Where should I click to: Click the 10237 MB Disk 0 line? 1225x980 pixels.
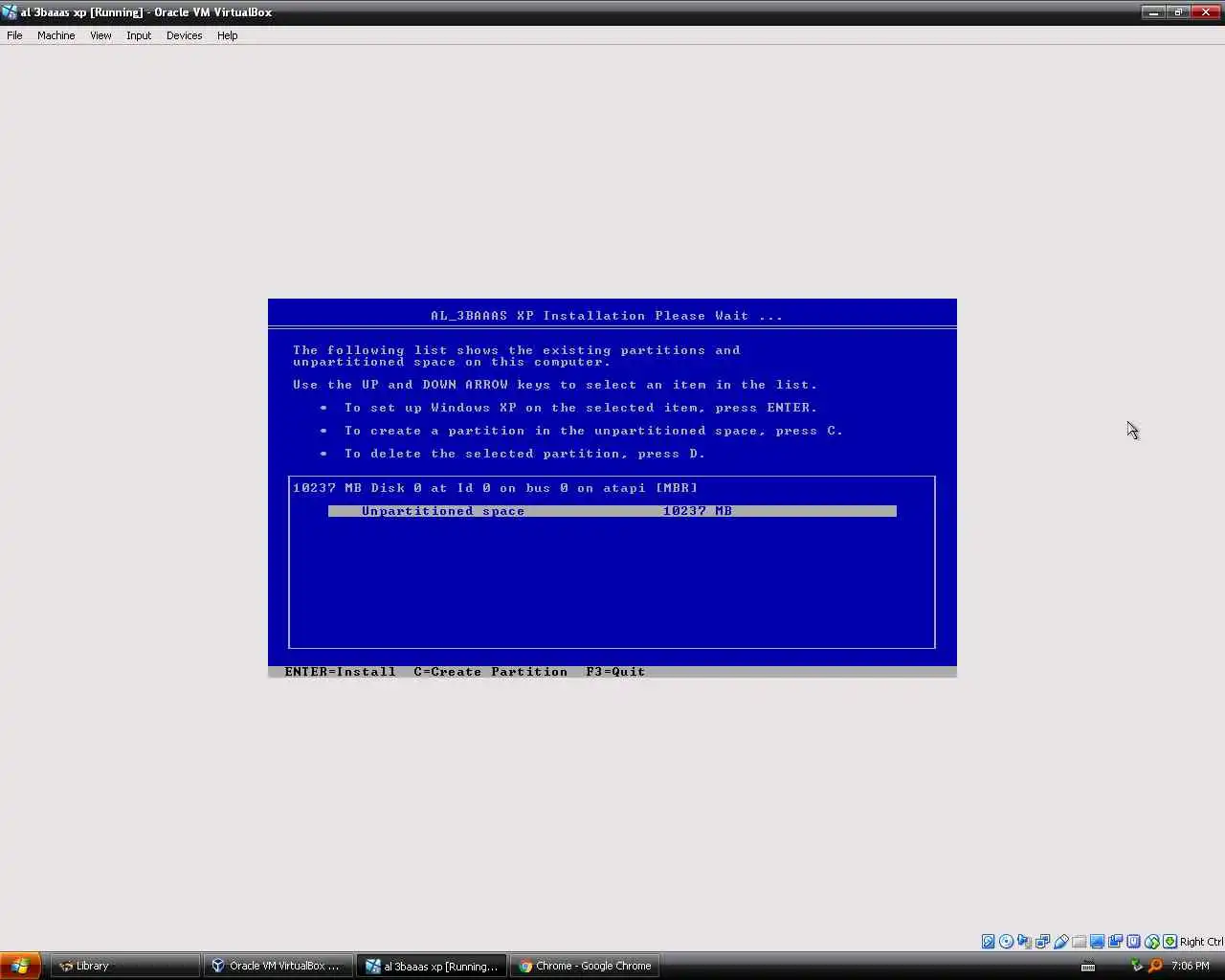point(495,488)
